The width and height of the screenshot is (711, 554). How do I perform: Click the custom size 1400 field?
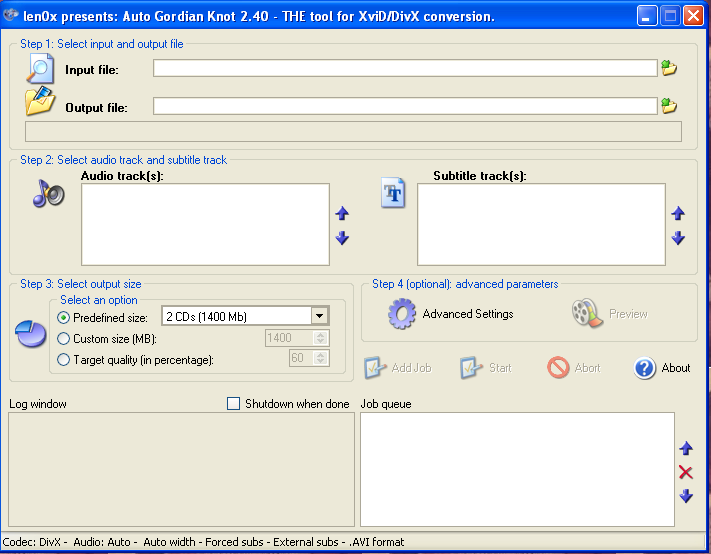(x=289, y=338)
